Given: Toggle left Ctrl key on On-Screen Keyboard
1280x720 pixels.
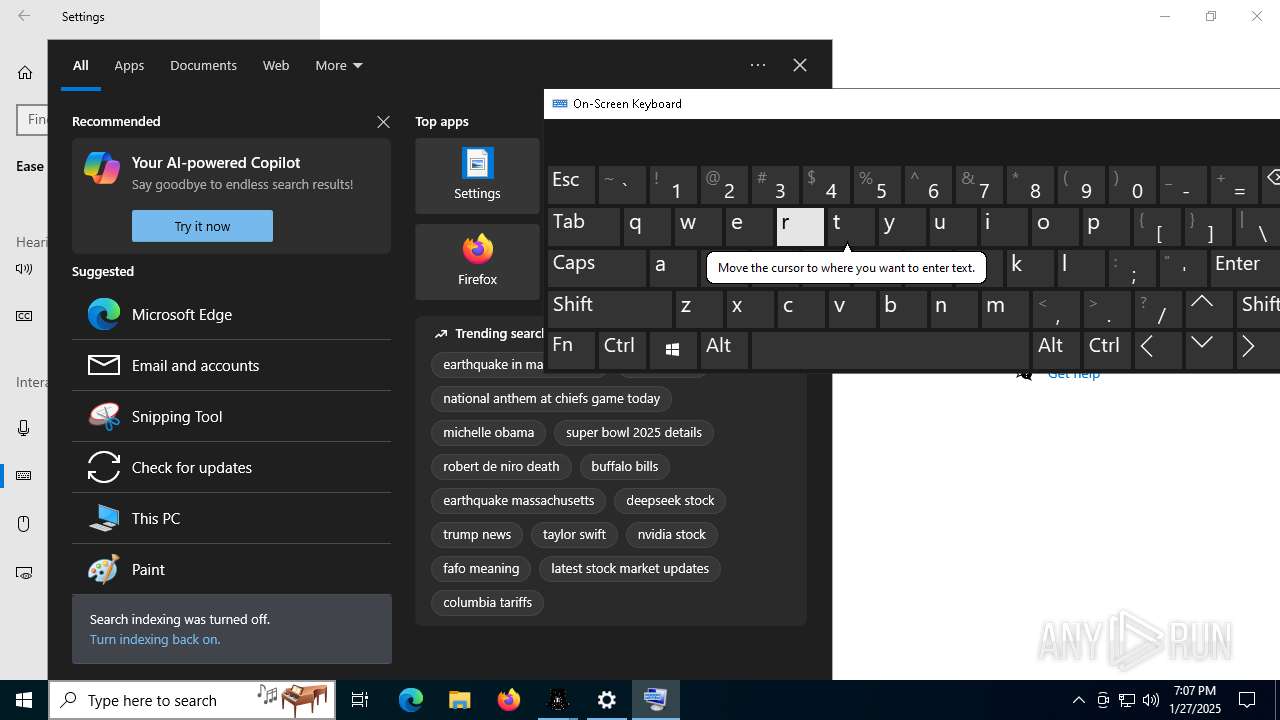Looking at the screenshot, I should click(622, 350).
